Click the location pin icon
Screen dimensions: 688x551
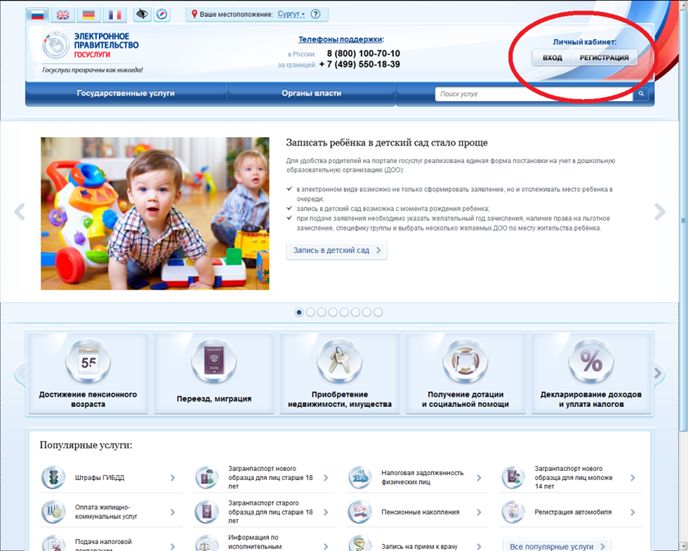(194, 14)
